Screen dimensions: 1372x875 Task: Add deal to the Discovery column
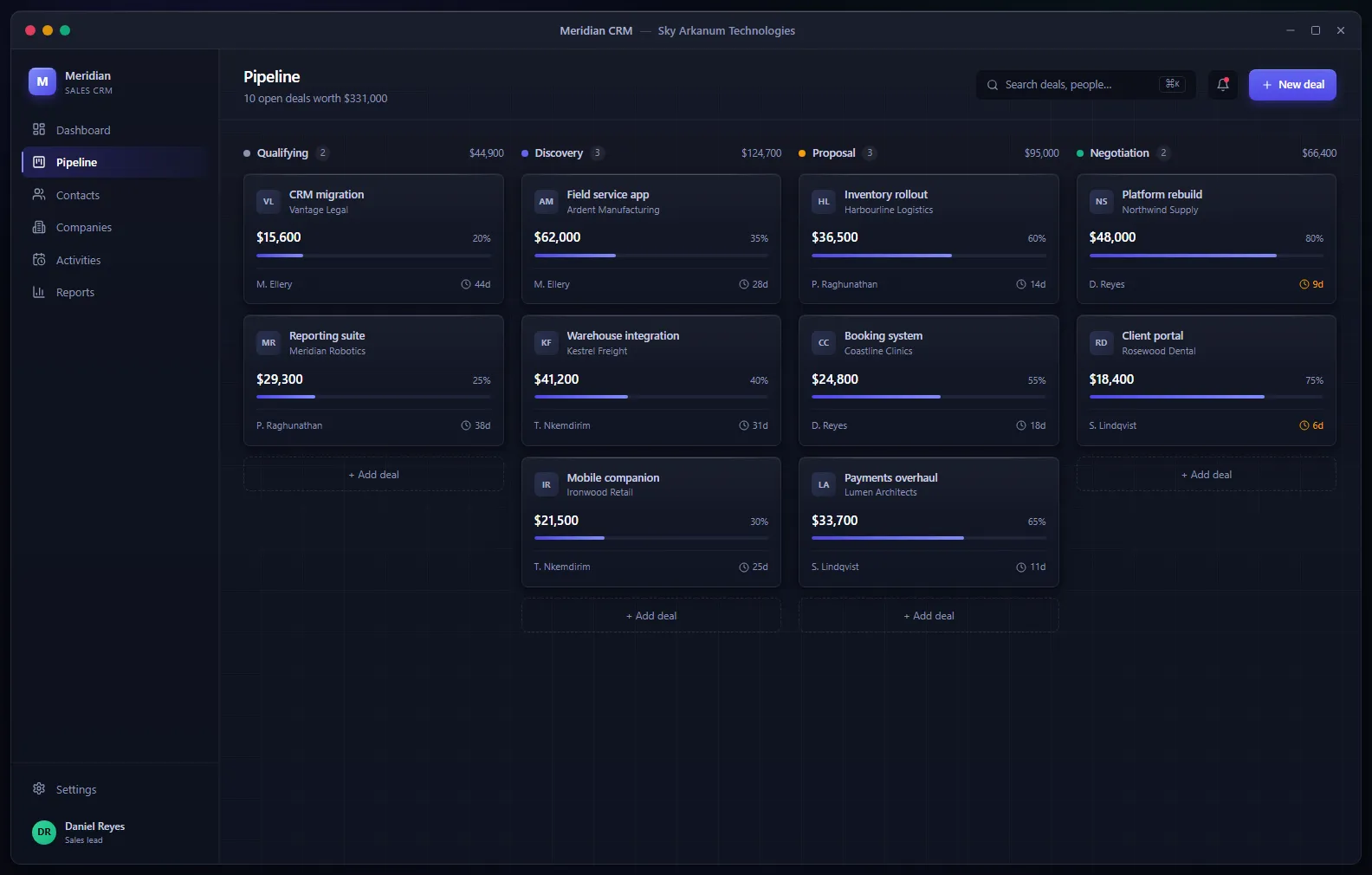tap(651, 616)
